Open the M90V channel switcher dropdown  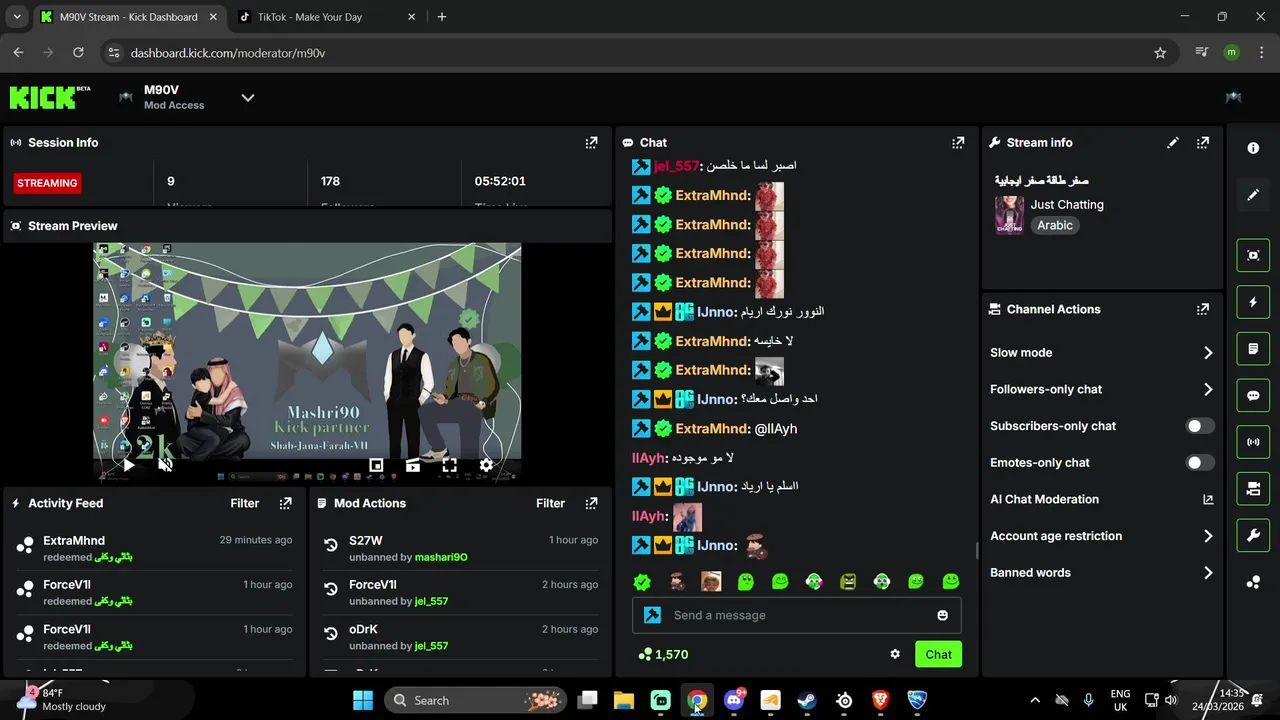tap(248, 98)
